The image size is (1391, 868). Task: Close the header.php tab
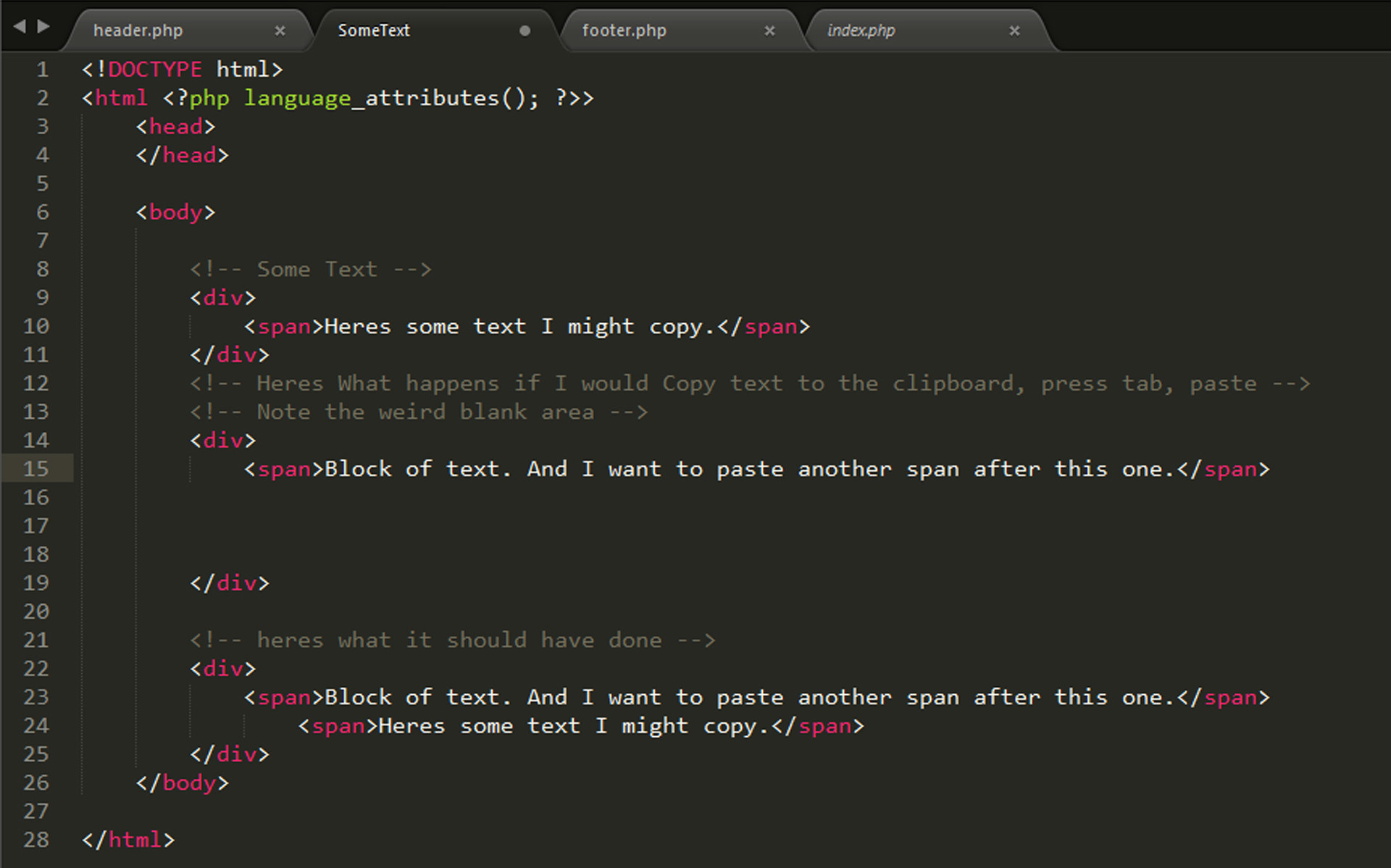[x=280, y=30]
